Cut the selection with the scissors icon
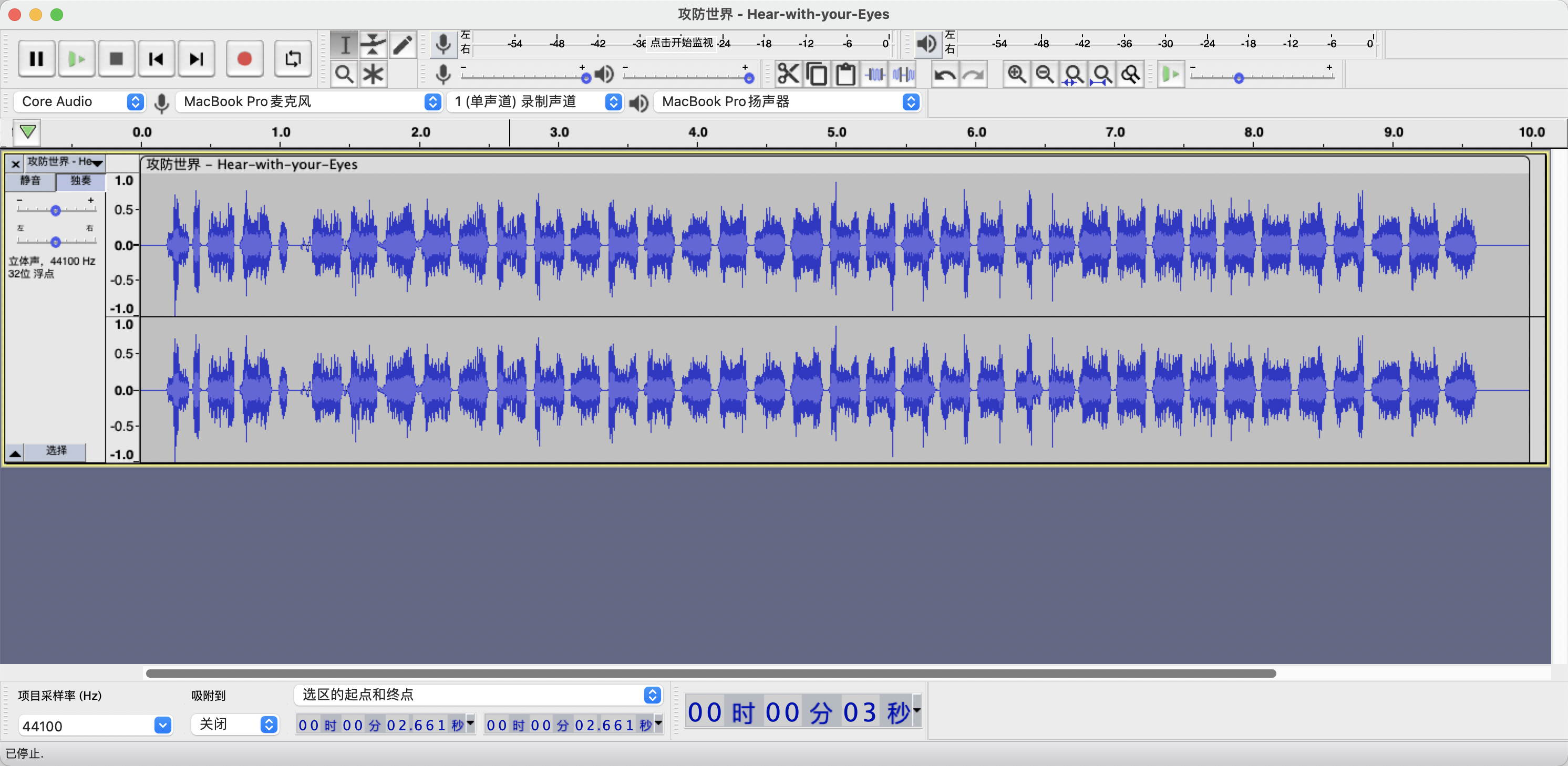The width and height of the screenshot is (1568, 766). pyautogui.click(x=788, y=74)
